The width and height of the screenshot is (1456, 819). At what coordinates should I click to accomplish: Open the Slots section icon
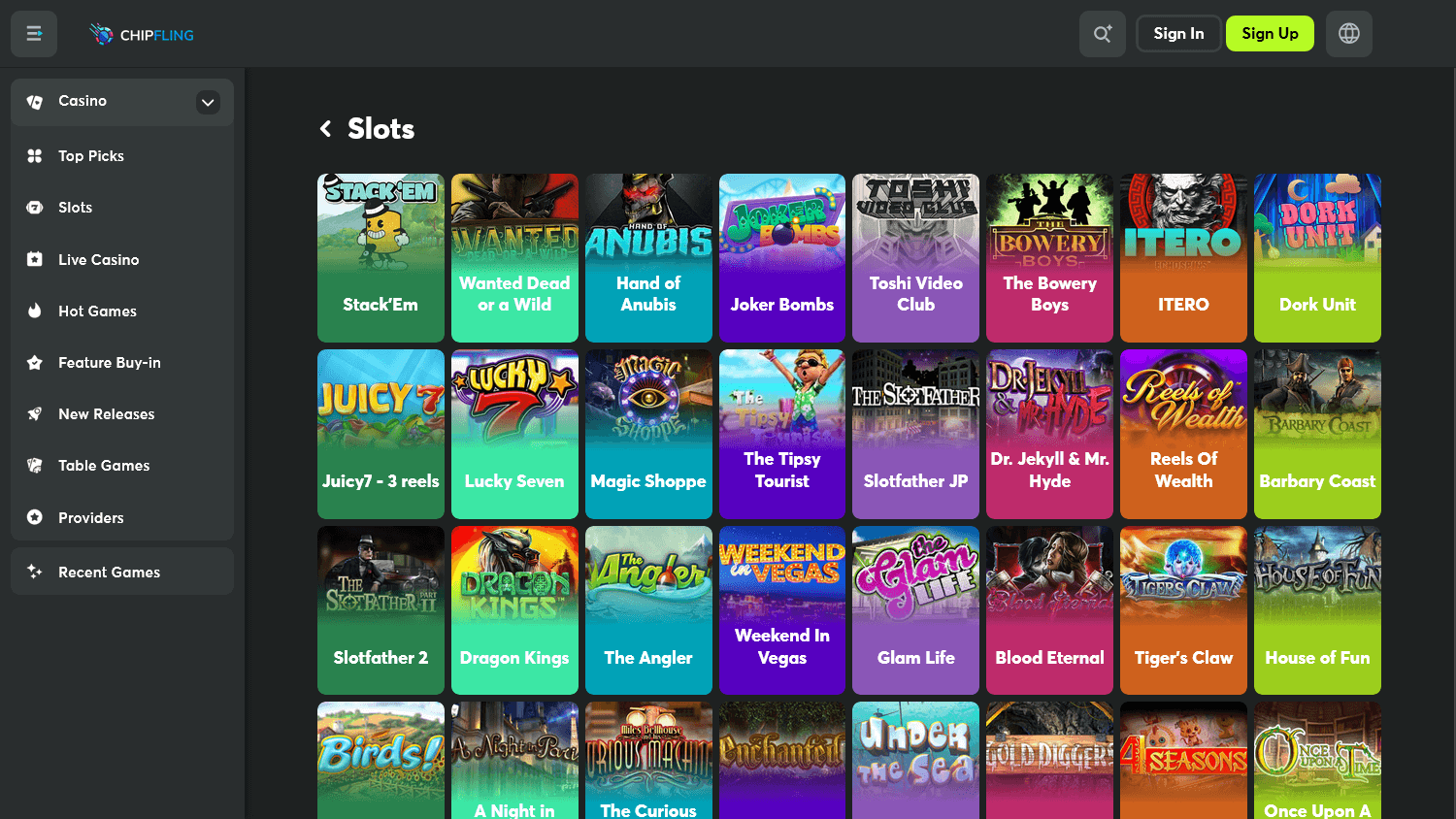click(x=34, y=207)
